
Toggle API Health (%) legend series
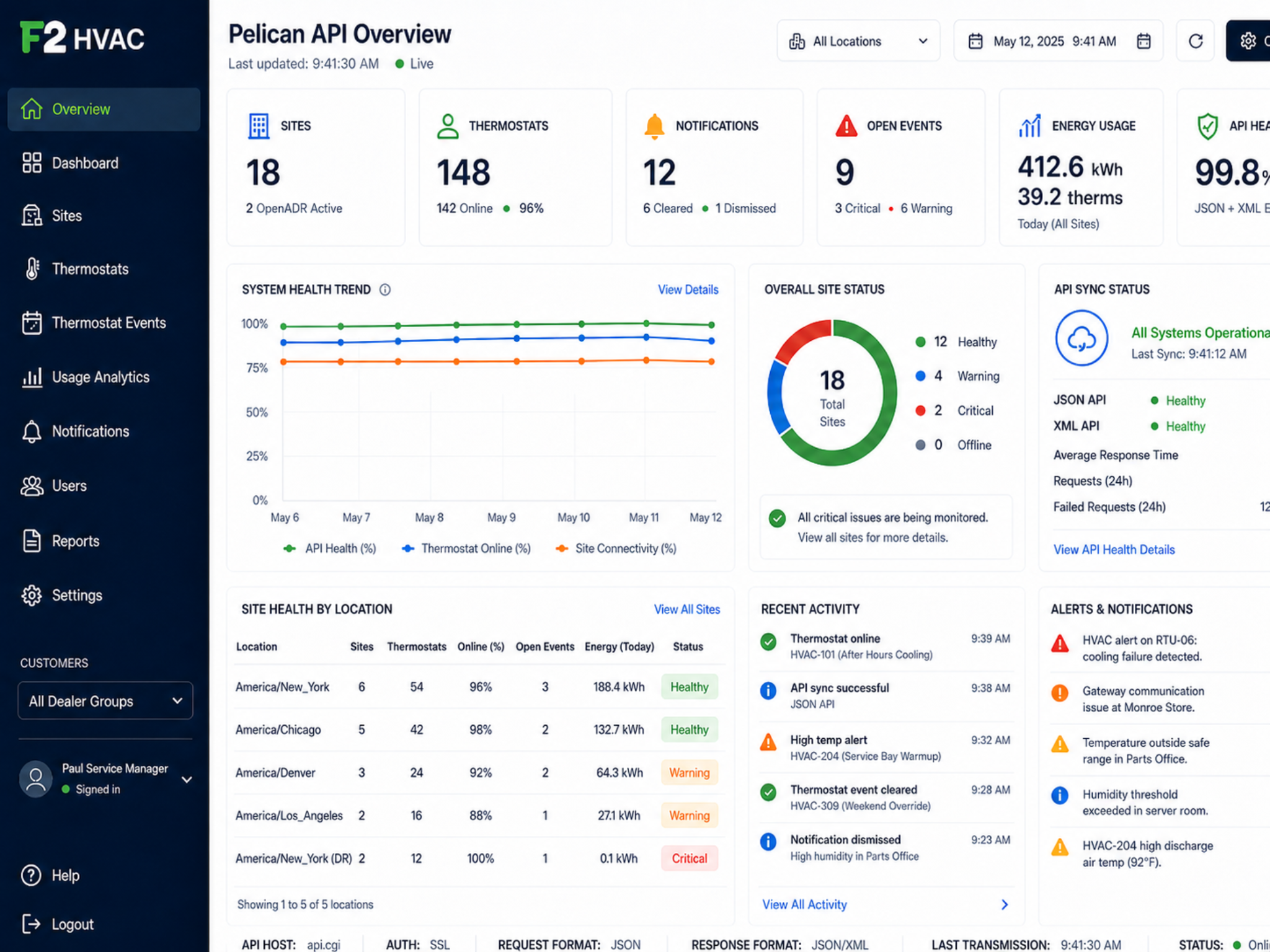click(329, 549)
